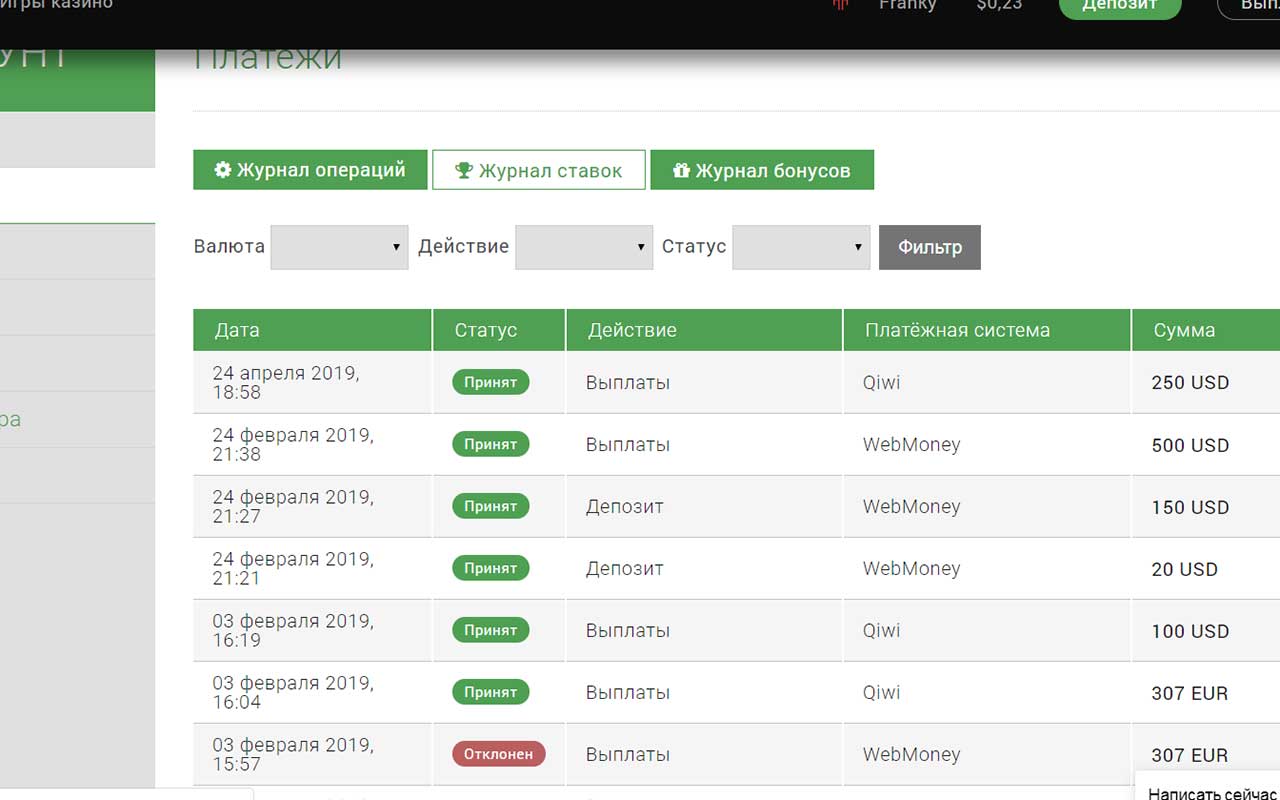Click Qiwi in the 250 USD row
Screen dimensions: 1280x800
click(882, 383)
